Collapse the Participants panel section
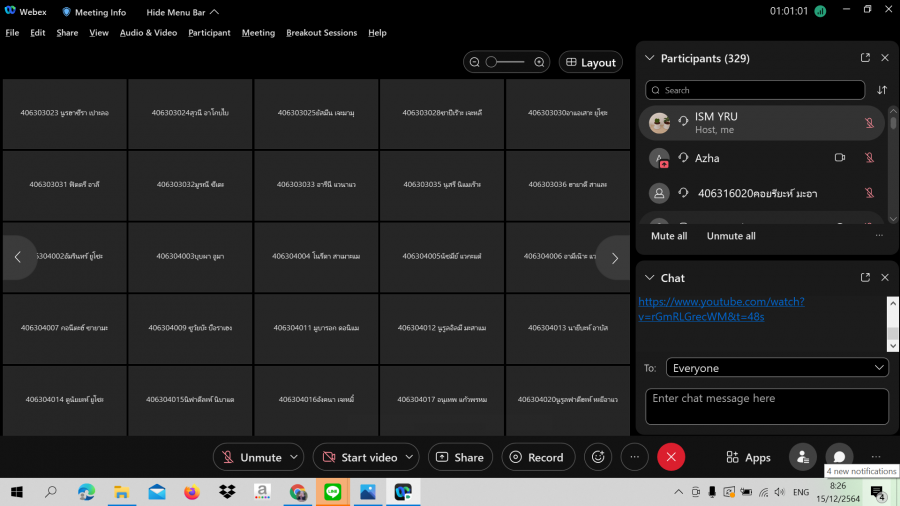This screenshot has height=506, width=900. [x=649, y=58]
